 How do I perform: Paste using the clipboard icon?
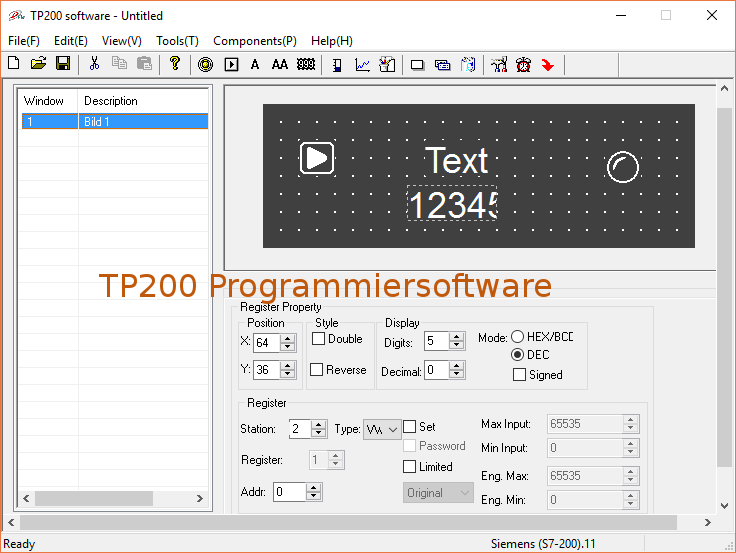coord(144,63)
